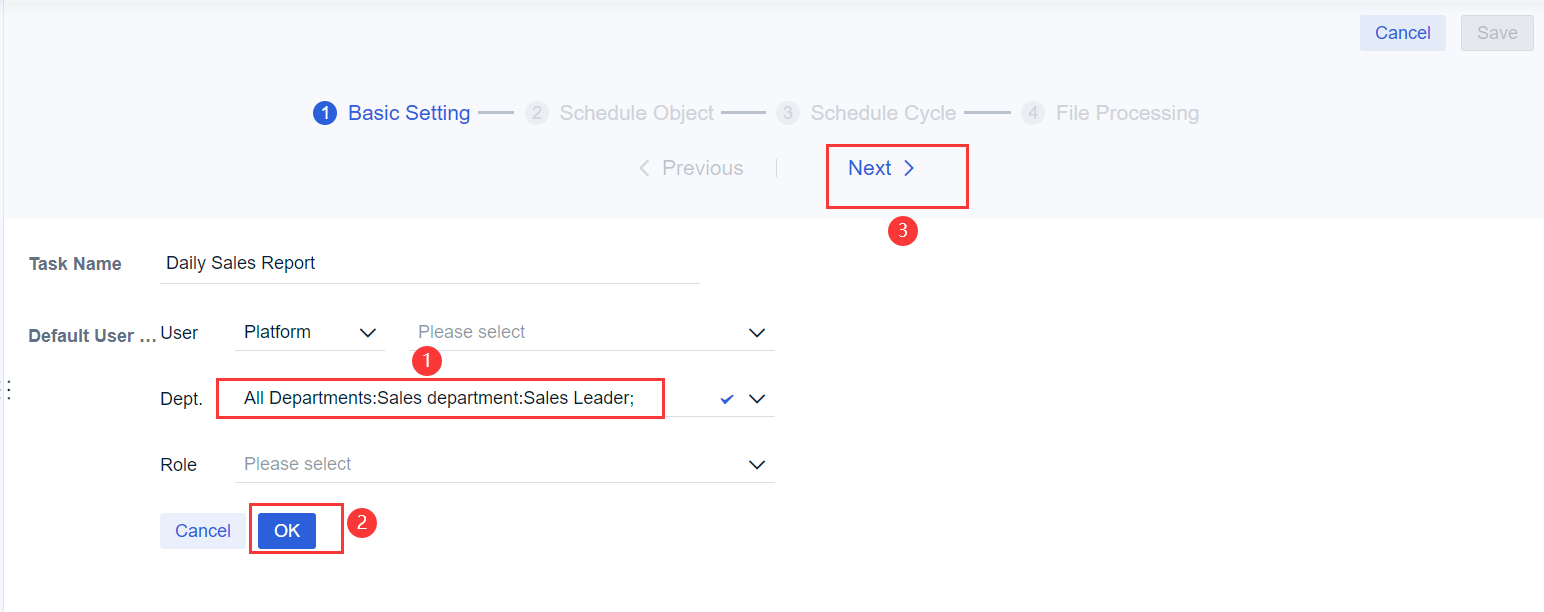The height and width of the screenshot is (612, 1544).
Task: Click red badge numbered 3
Action: tap(901, 231)
